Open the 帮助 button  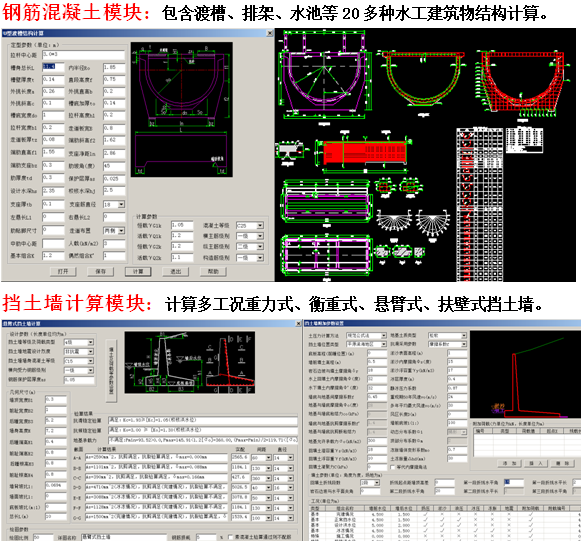pos(213,272)
